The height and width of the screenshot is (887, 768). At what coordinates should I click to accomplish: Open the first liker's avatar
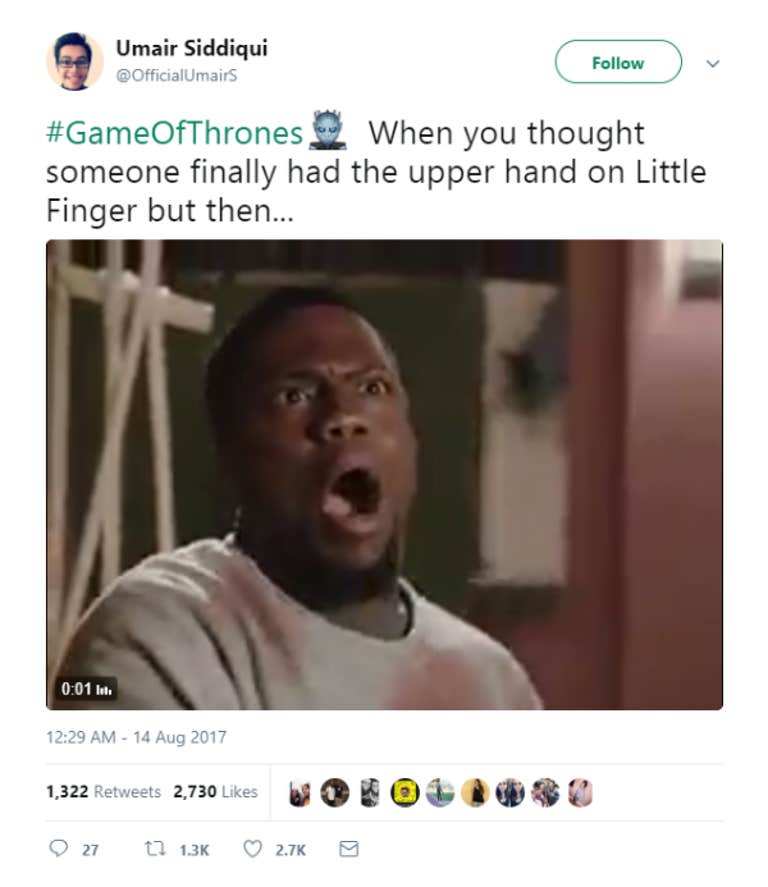(x=300, y=793)
